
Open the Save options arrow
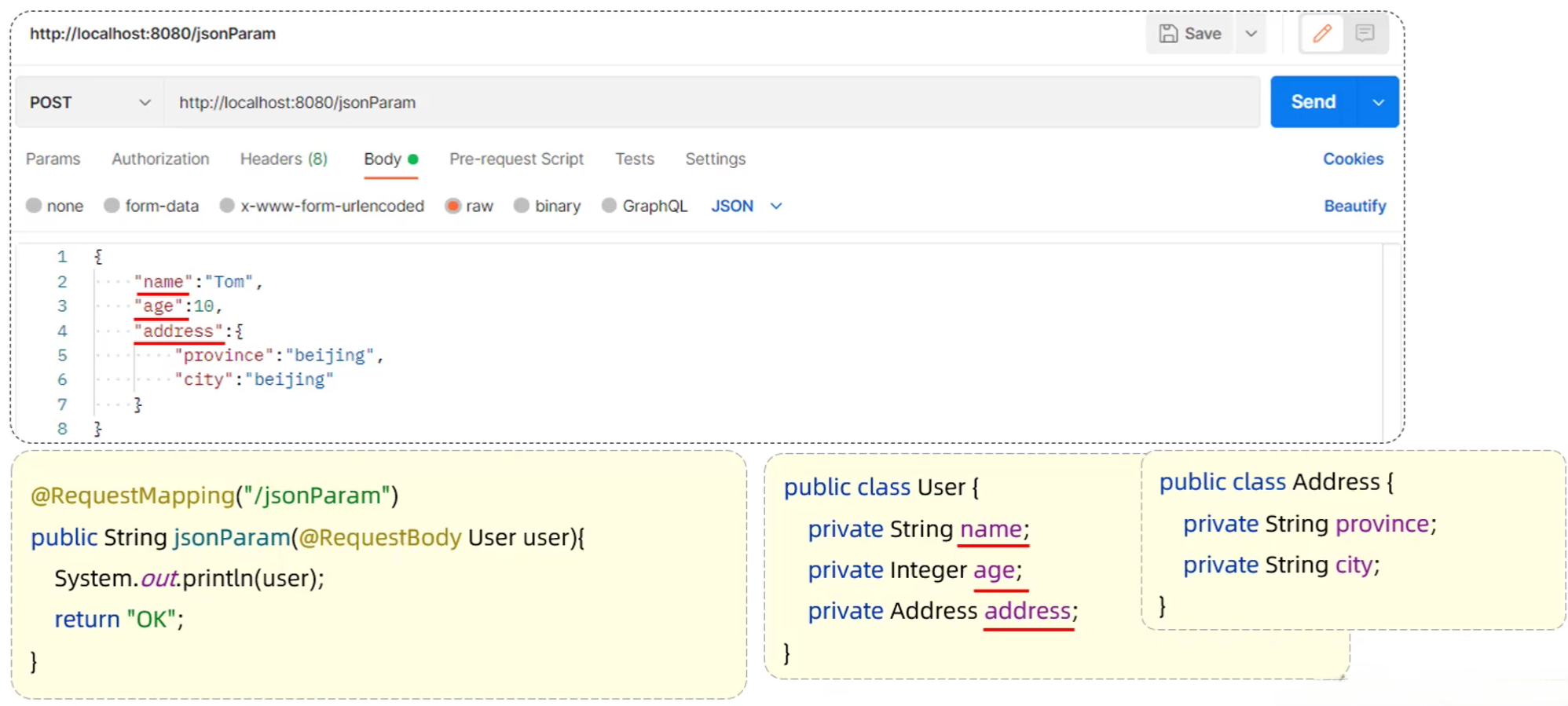tap(1251, 34)
